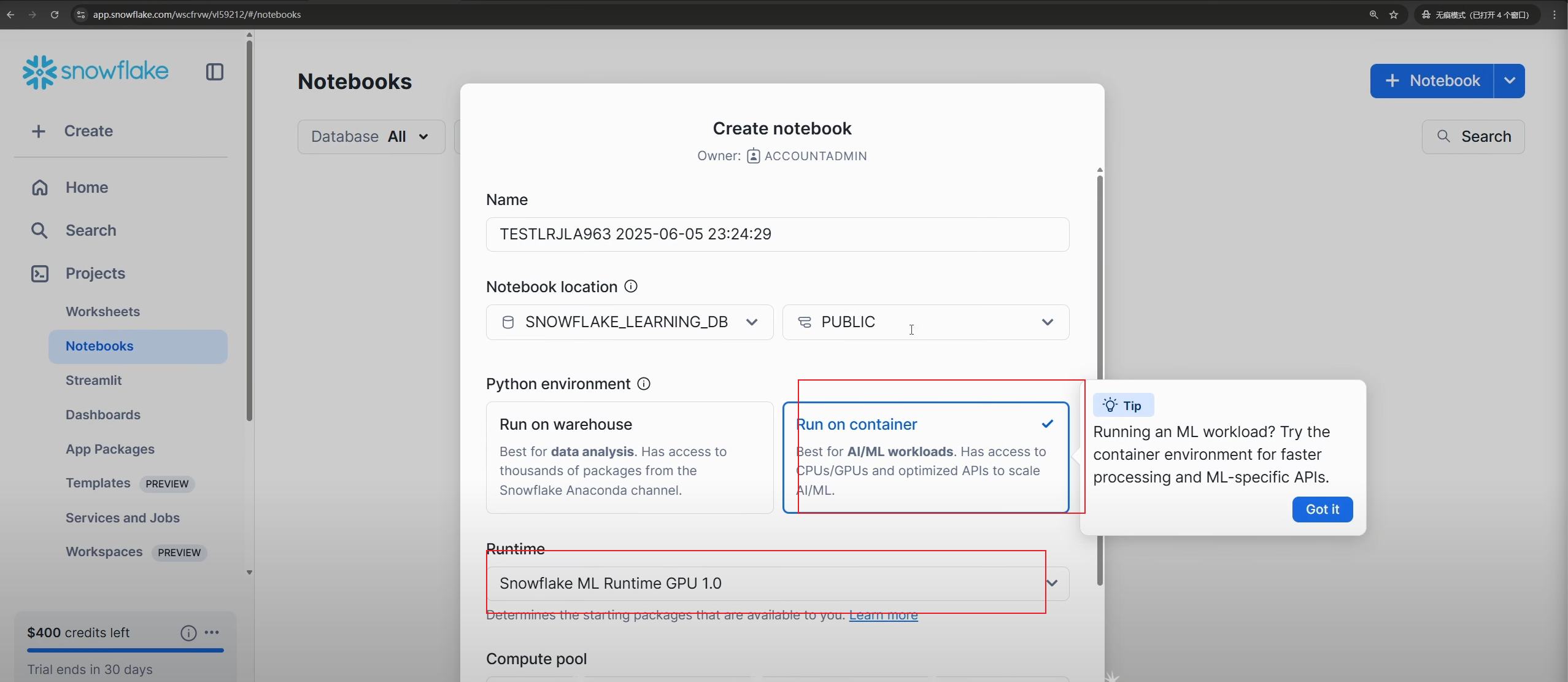Viewport: 1568px width, 682px height.
Task: Click browser back arrow
Action: [10, 14]
